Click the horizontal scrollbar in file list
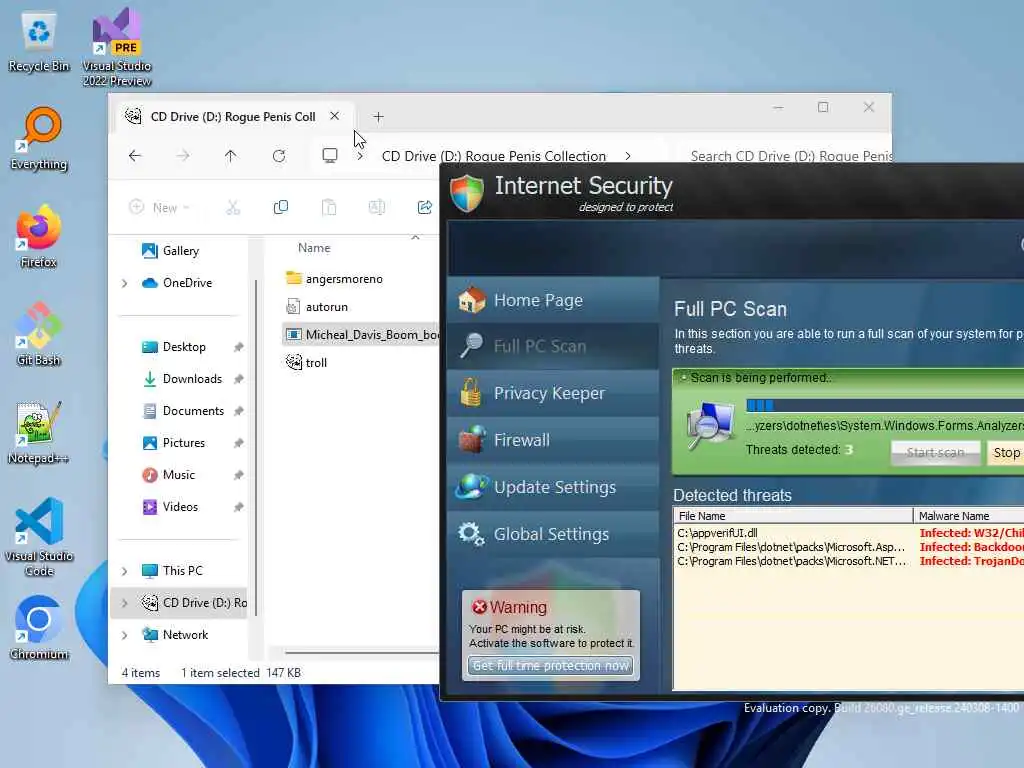This screenshot has height=768, width=1024. click(362, 652)
